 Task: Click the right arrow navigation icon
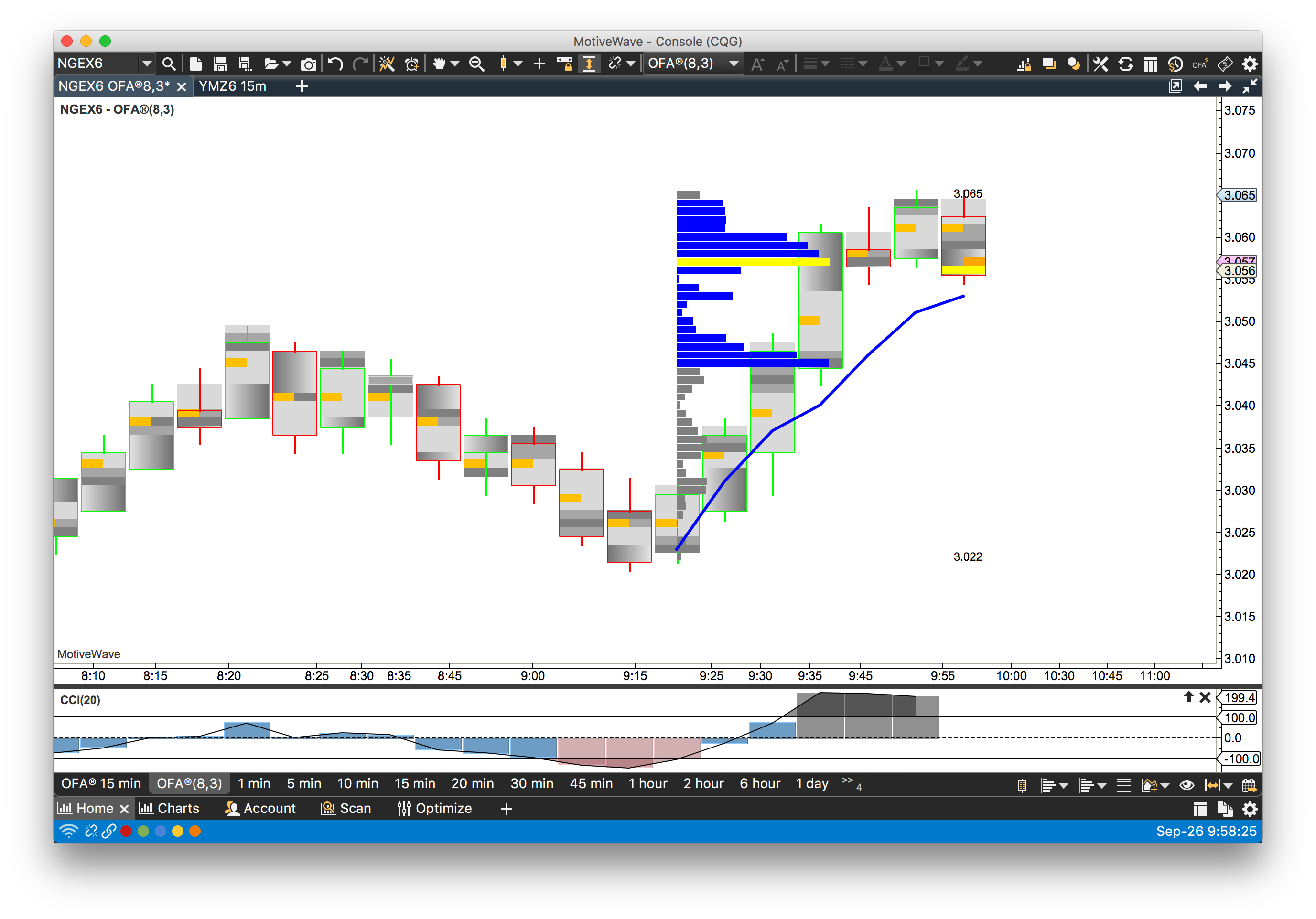[1225, 86]
